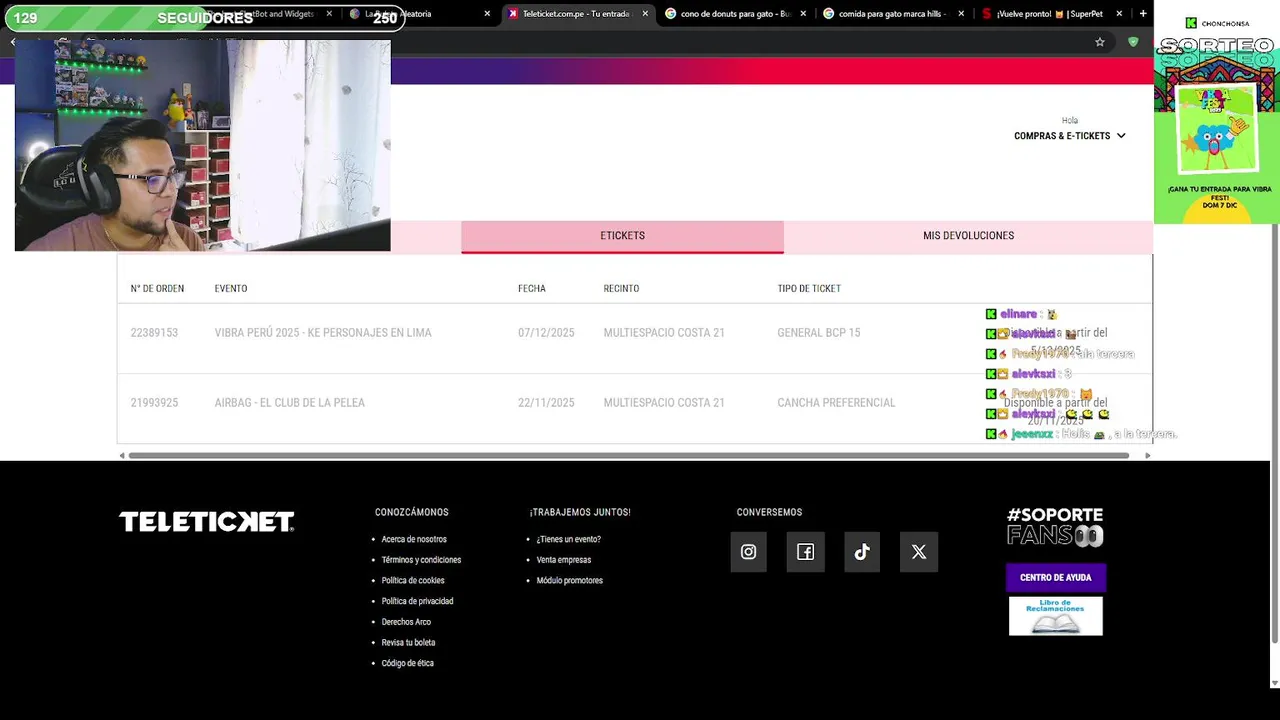Close the 'Bot and Widgets' tab
Viewport: 1280px width, 720px height.
pos(329,14)
